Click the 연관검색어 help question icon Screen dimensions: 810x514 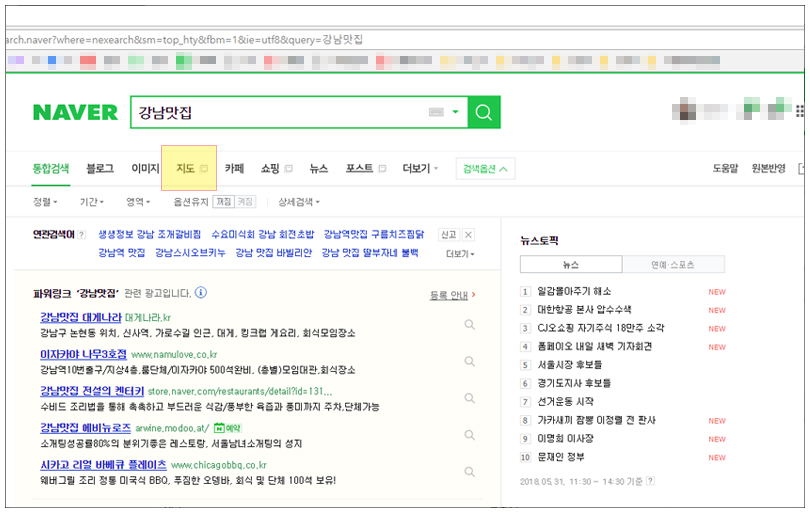click(82, 235)
